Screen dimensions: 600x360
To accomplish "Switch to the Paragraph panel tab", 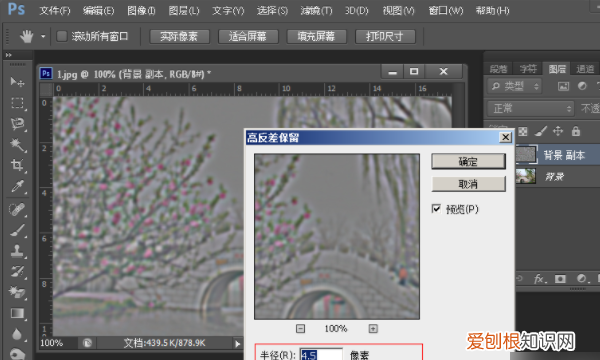I will click(499, 69).
